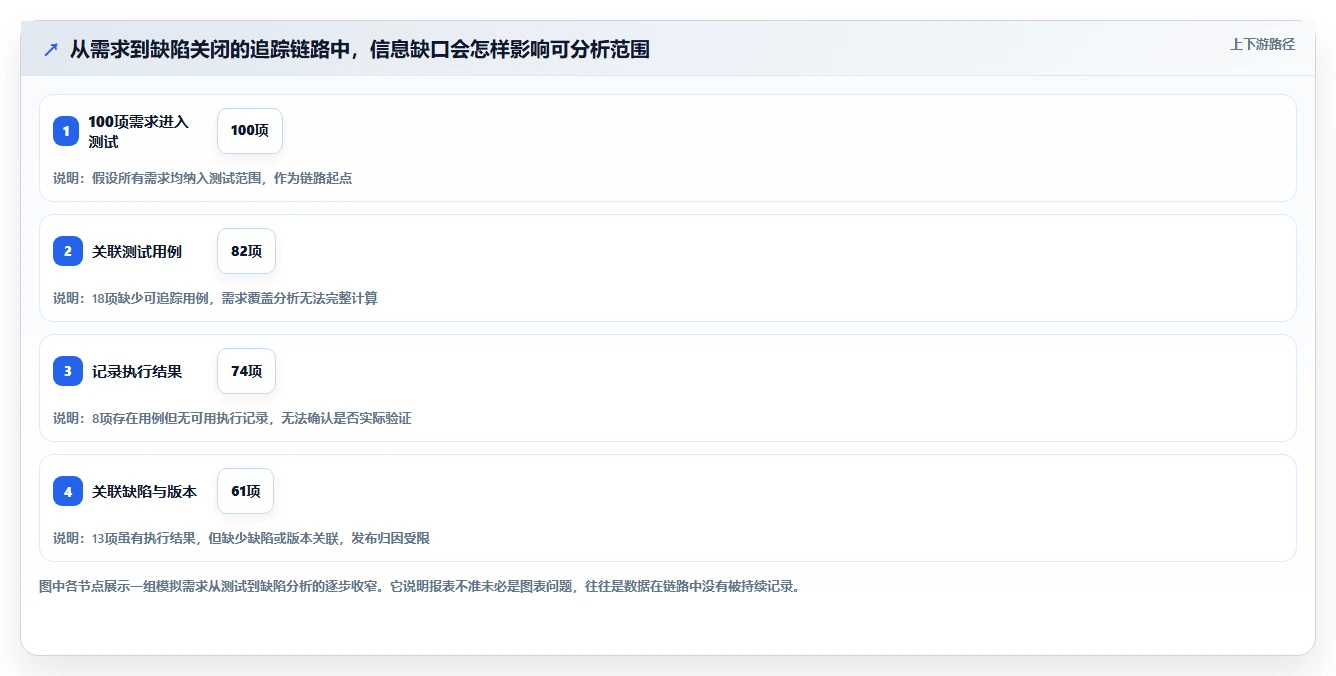Select step number badge 4
Image resolution: width=1336 pixels, height=676 pixels.
coord(67,491)
